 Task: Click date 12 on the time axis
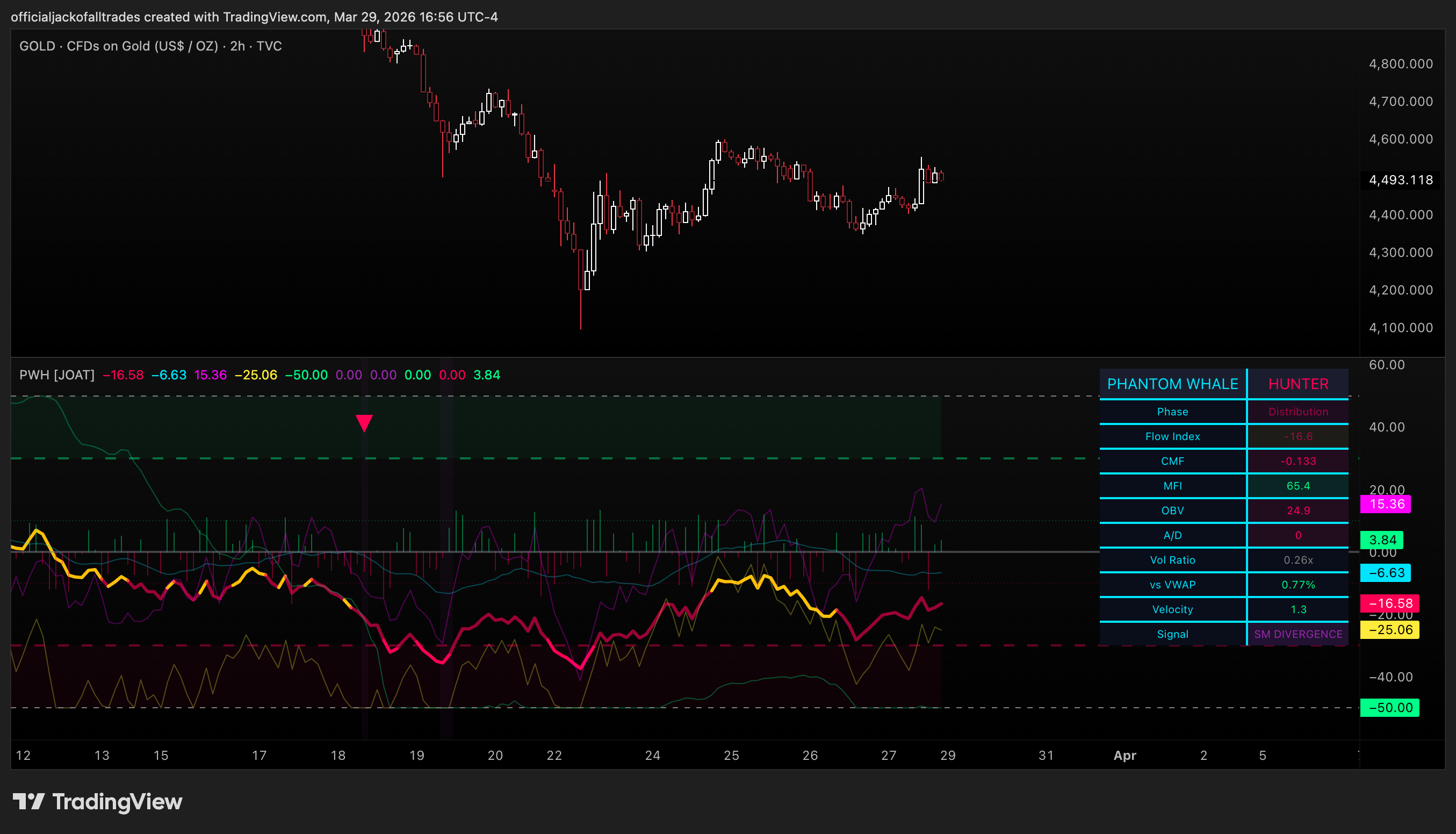tap(24, 756)
